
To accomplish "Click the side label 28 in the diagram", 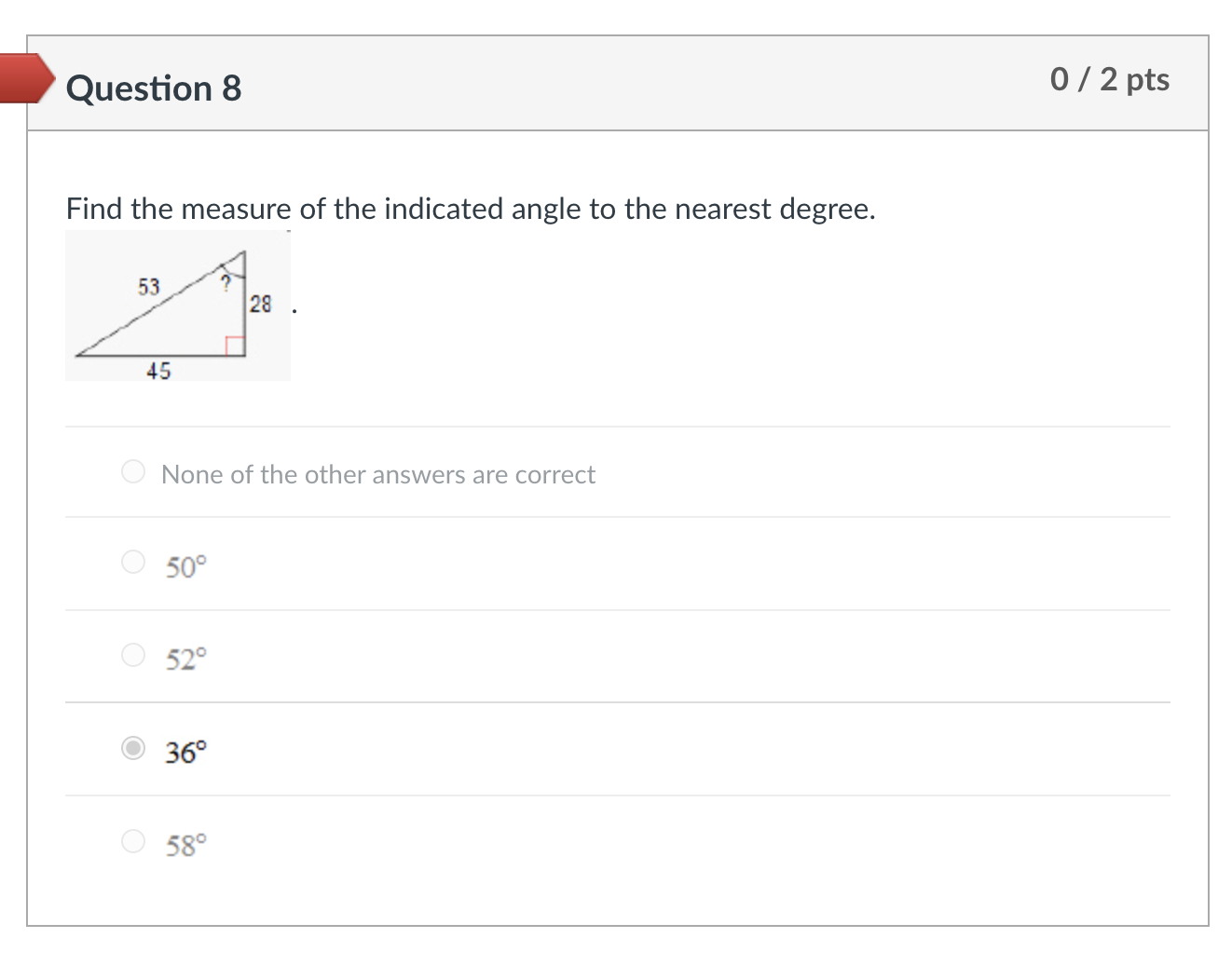I will [261, 304].
